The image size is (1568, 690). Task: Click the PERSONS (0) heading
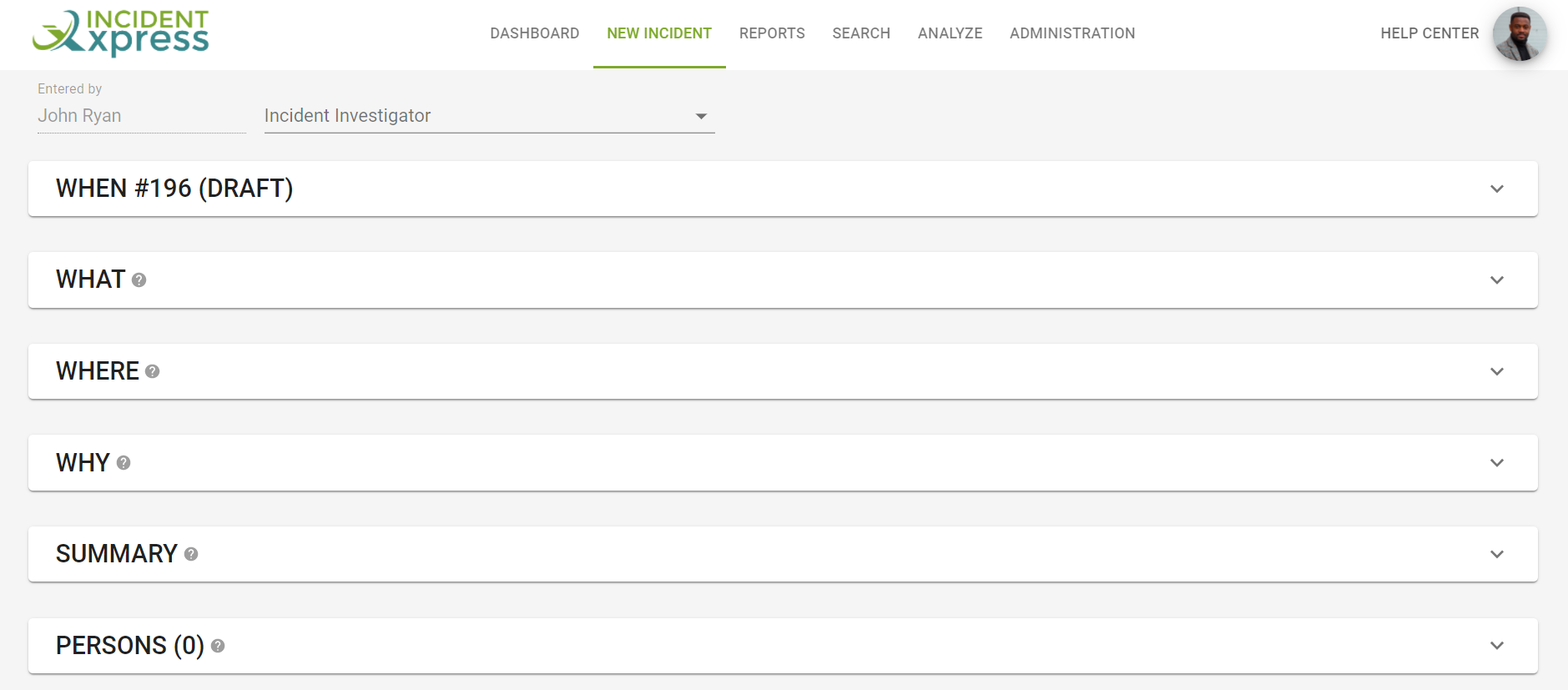[x=130, y=646]
